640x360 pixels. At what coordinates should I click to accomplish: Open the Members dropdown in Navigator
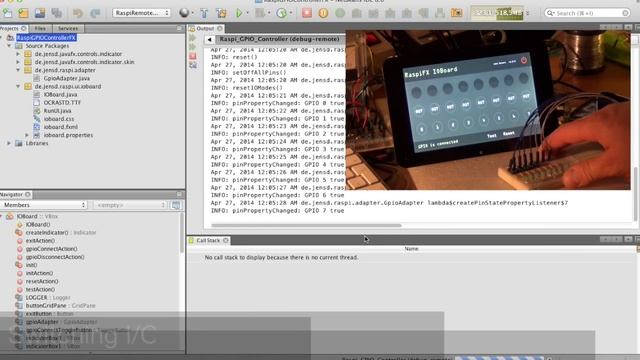(44, 205)
